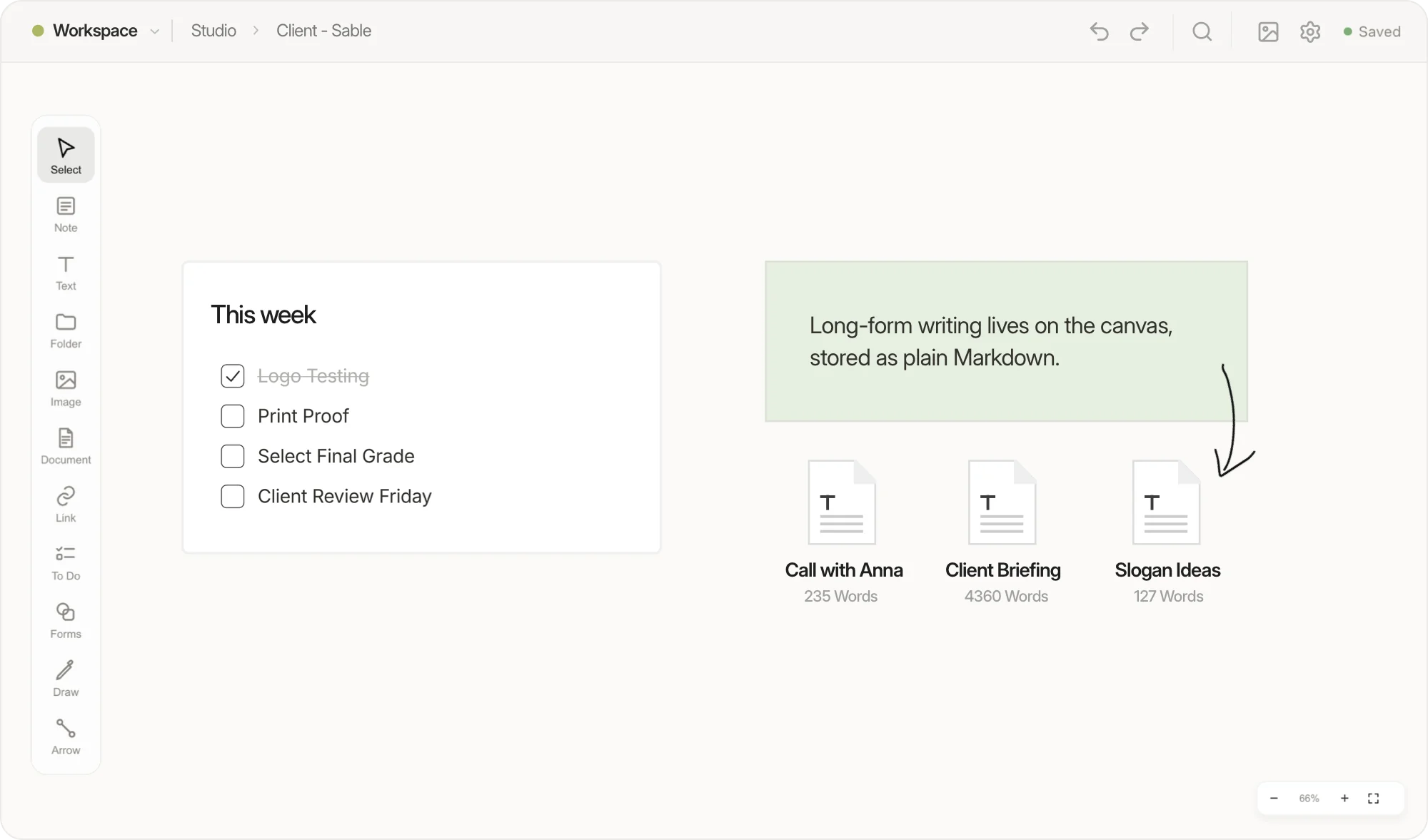The width and height of the screenshot is (1428, 840).
Task: Click the 4360 Words count
Action: coord(1006,596)
